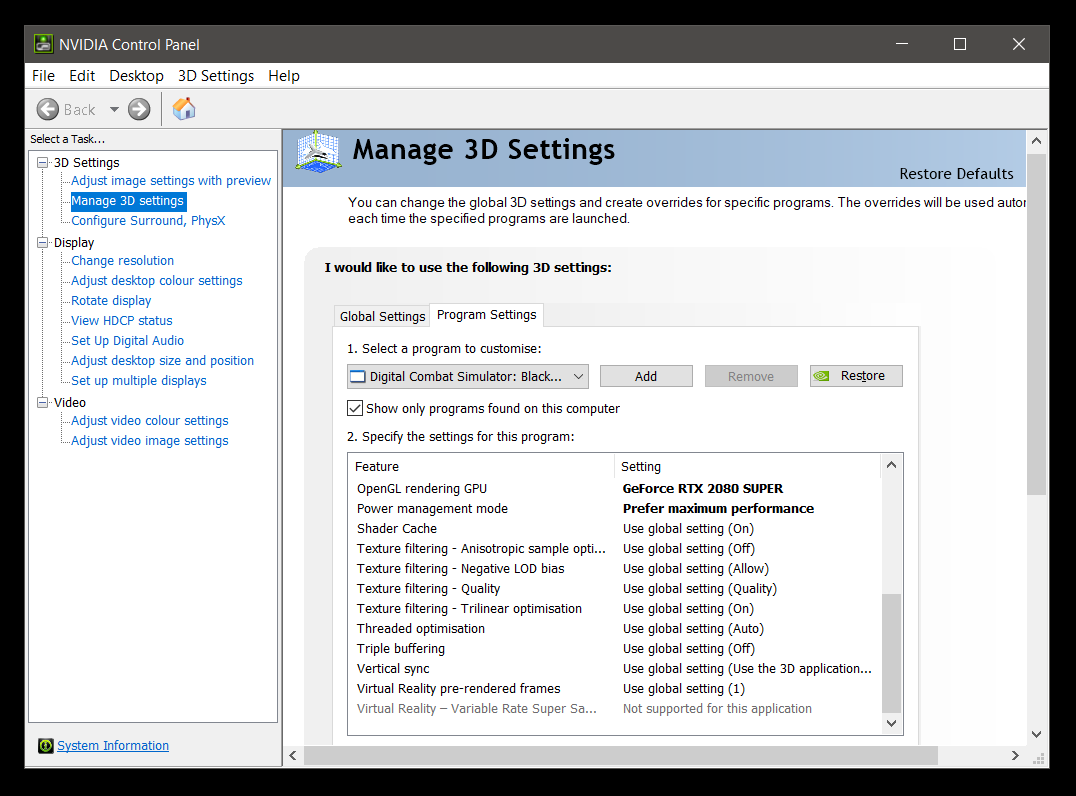Select the Shader Cache setting row
The width and height of the screenshot is (1076, 796).
615,528
